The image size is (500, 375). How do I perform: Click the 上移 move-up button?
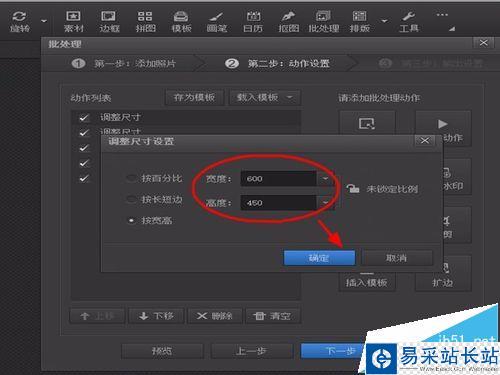click(97, 316)
